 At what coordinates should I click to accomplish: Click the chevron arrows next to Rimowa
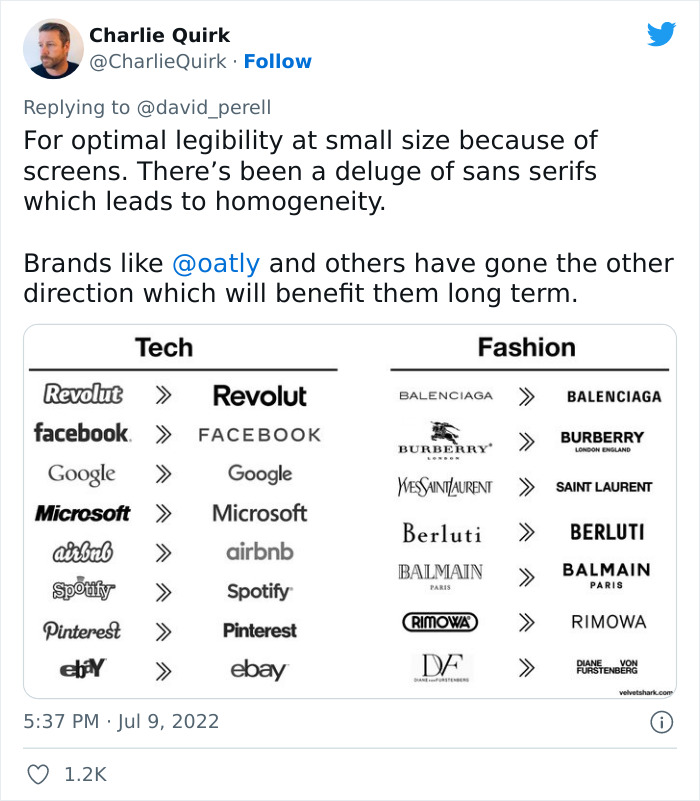[528, 621]
